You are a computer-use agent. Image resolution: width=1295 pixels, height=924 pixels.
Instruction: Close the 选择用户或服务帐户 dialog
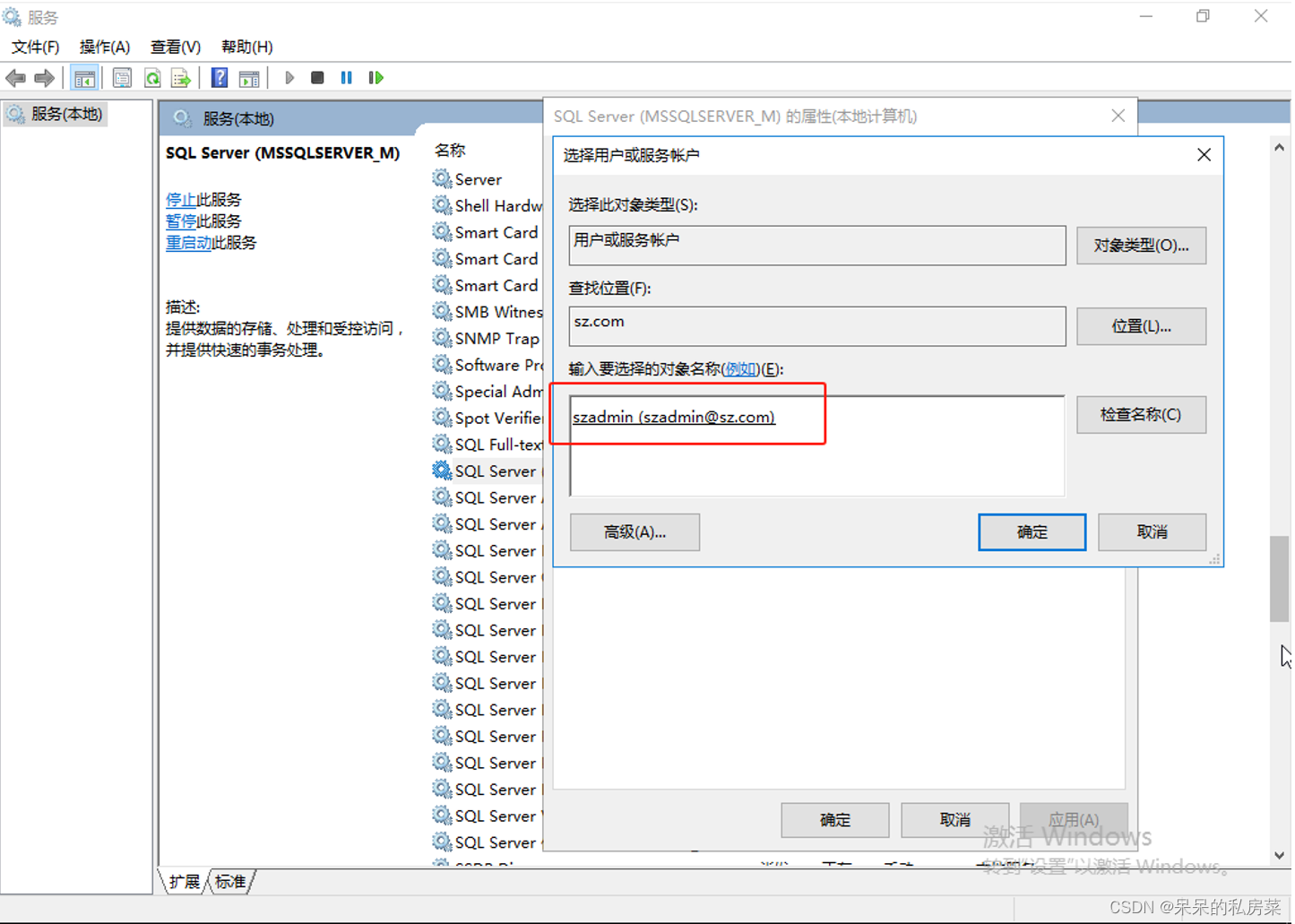(x=1204, y=155)
